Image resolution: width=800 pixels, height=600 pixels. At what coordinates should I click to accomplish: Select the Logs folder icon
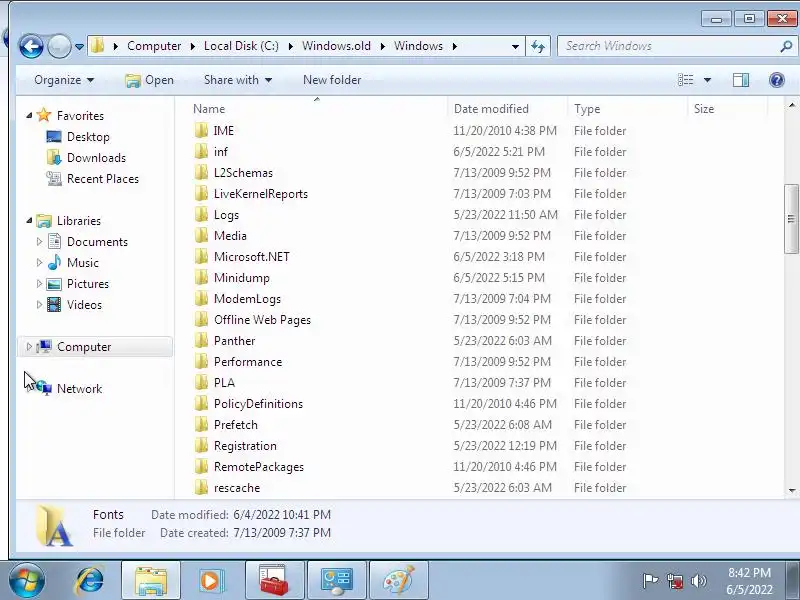[202, 215]
